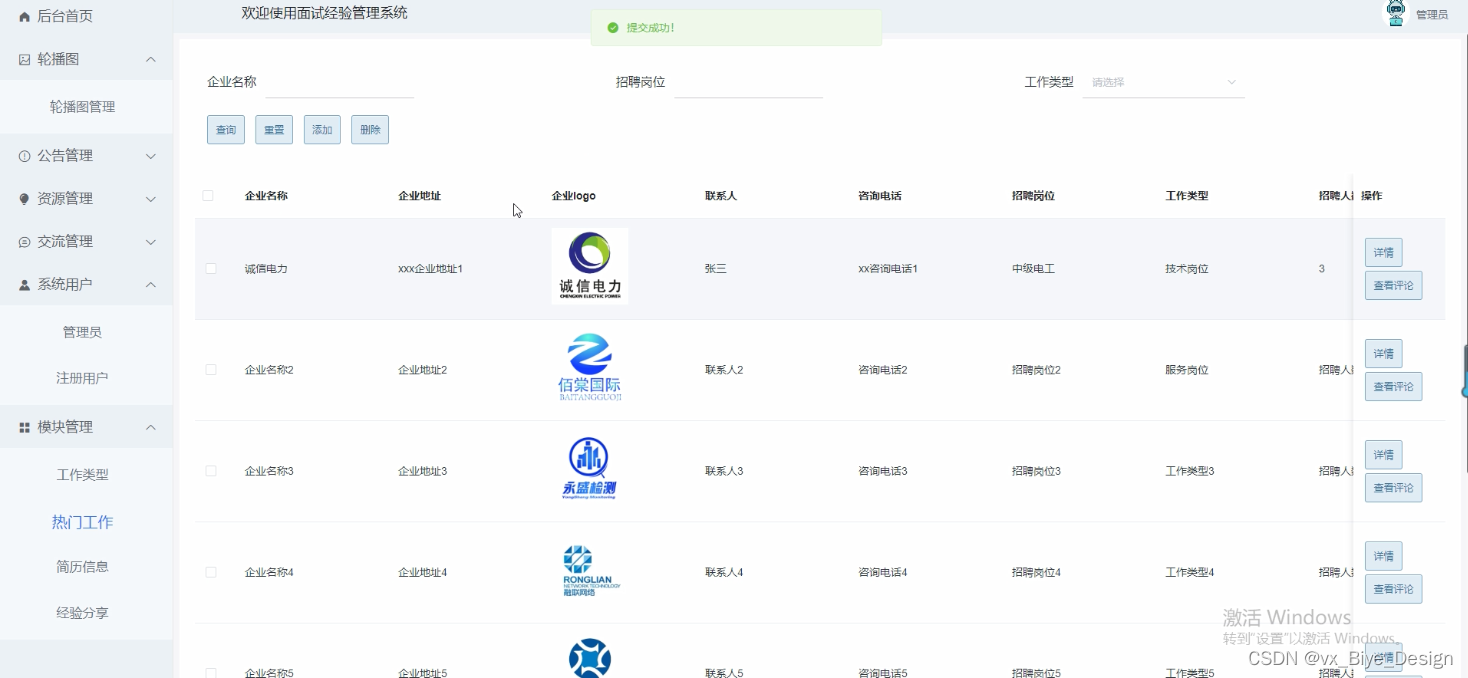Click the 咨询电话3 table cell
This screenshot has height=678, width=1468.
[883, 471]
